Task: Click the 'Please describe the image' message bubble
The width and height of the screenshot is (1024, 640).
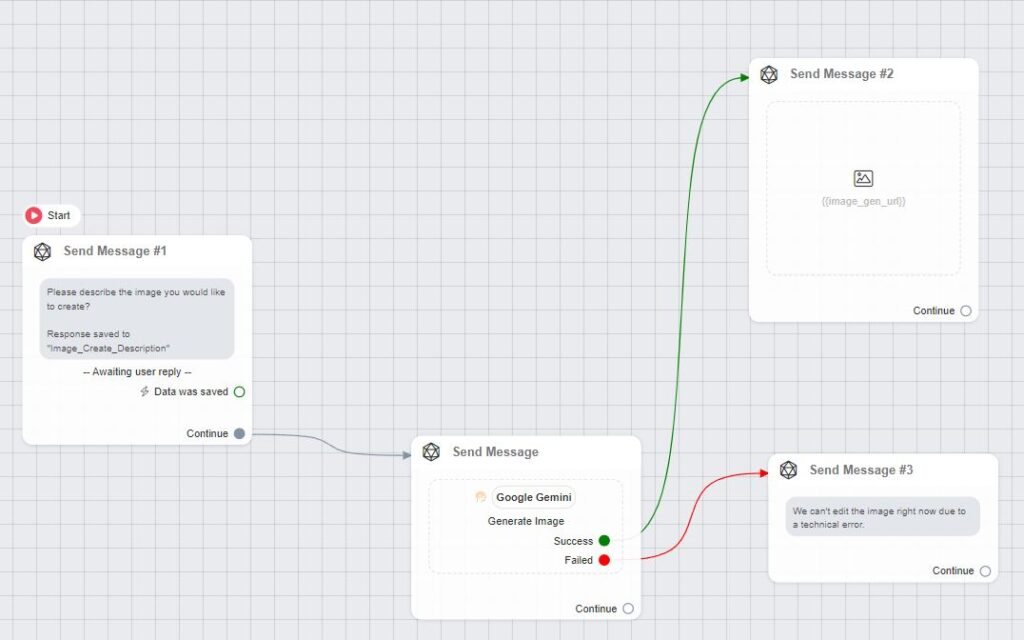Action: point(136,319)
